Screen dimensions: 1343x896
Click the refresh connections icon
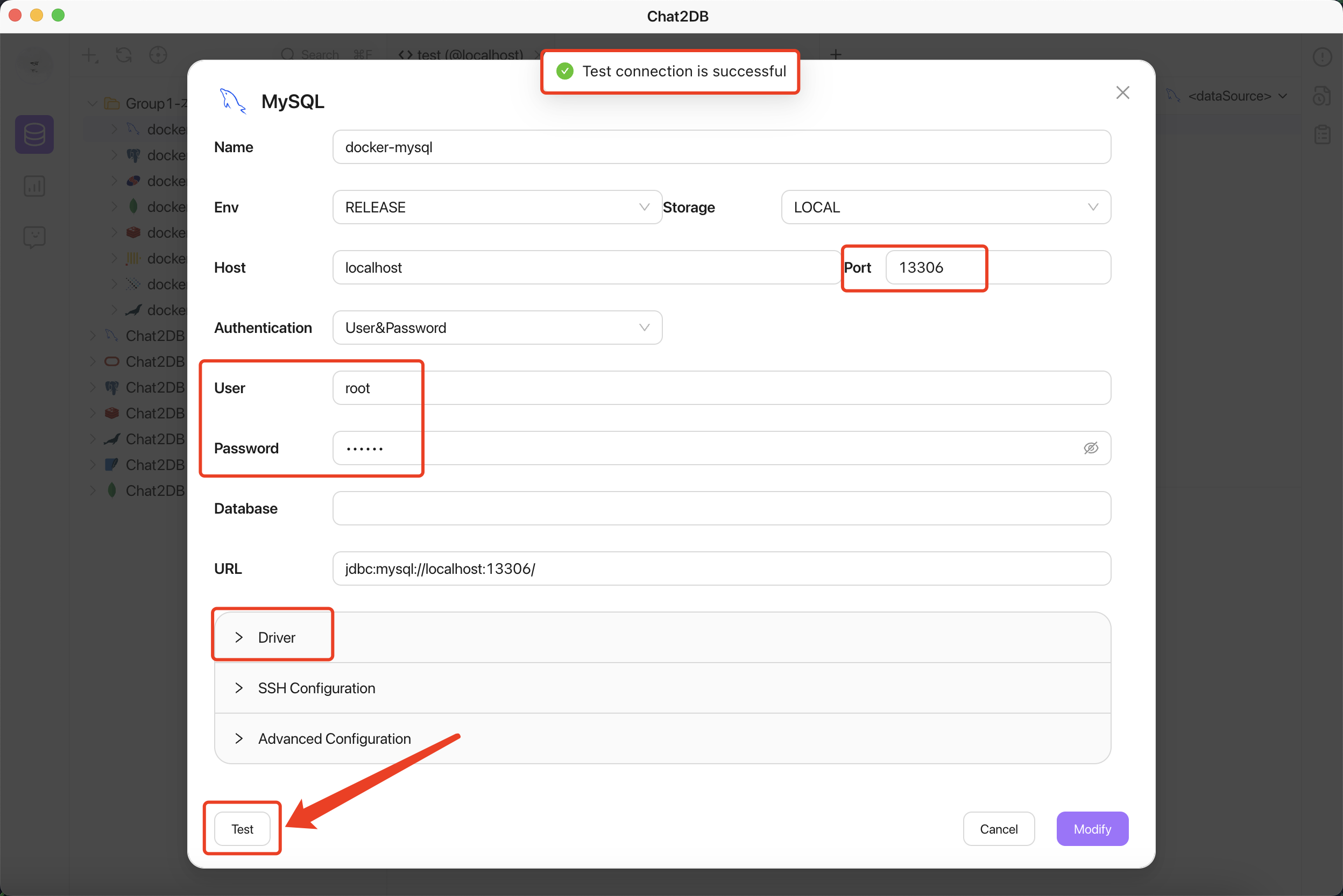click(x=124, y=55)
